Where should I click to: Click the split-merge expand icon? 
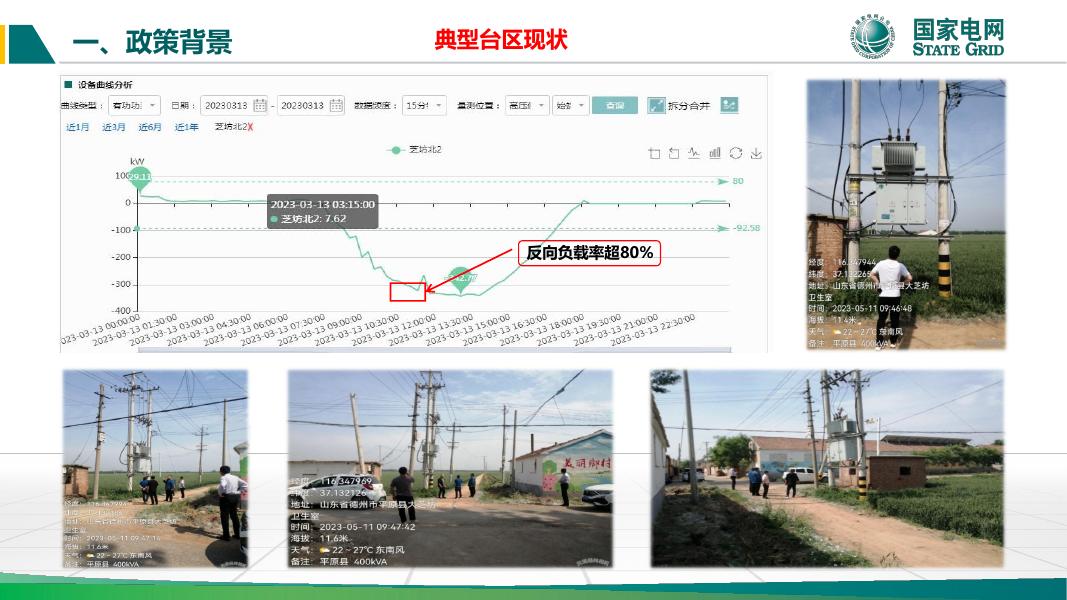pos(656,105)
